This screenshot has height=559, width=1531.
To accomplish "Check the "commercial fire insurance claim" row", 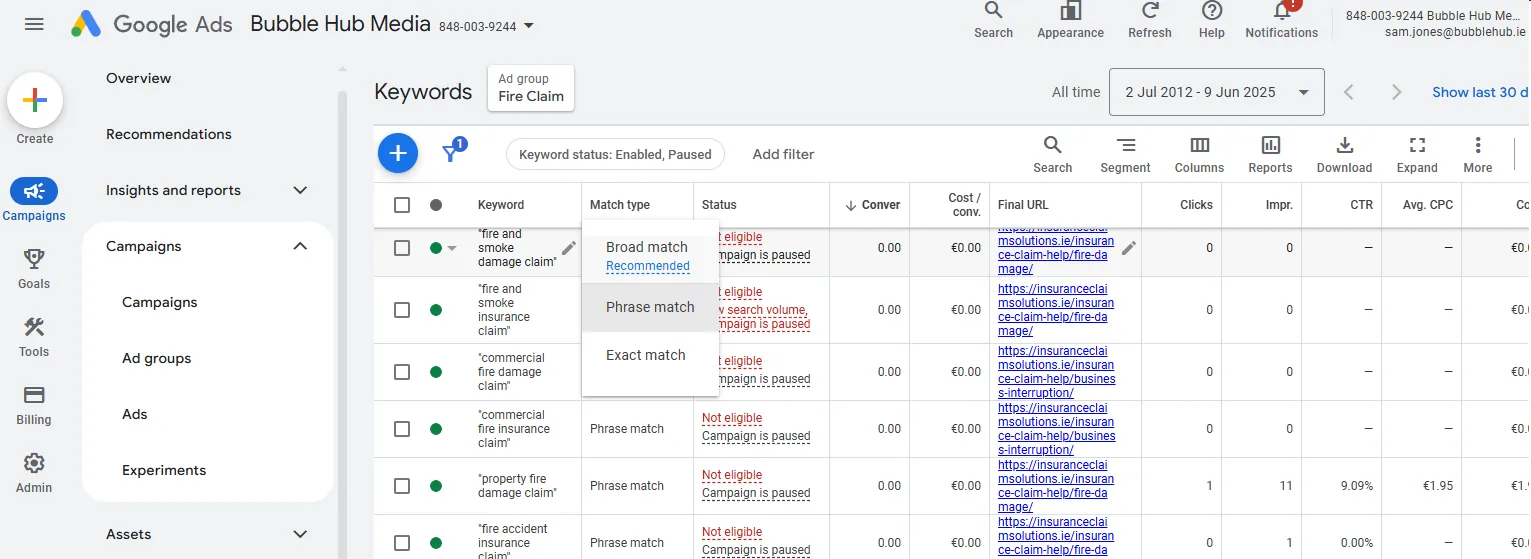I will point(402,429).
